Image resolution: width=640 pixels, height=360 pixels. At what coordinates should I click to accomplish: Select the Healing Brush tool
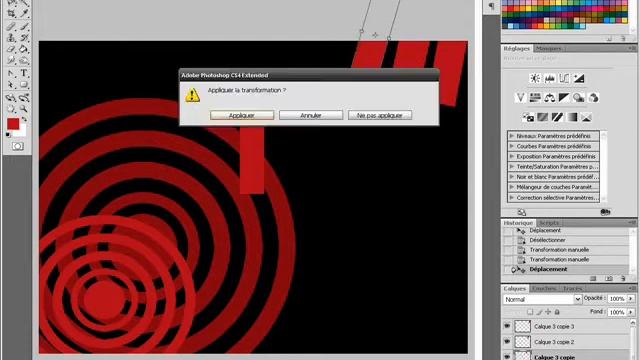point(11,27)
